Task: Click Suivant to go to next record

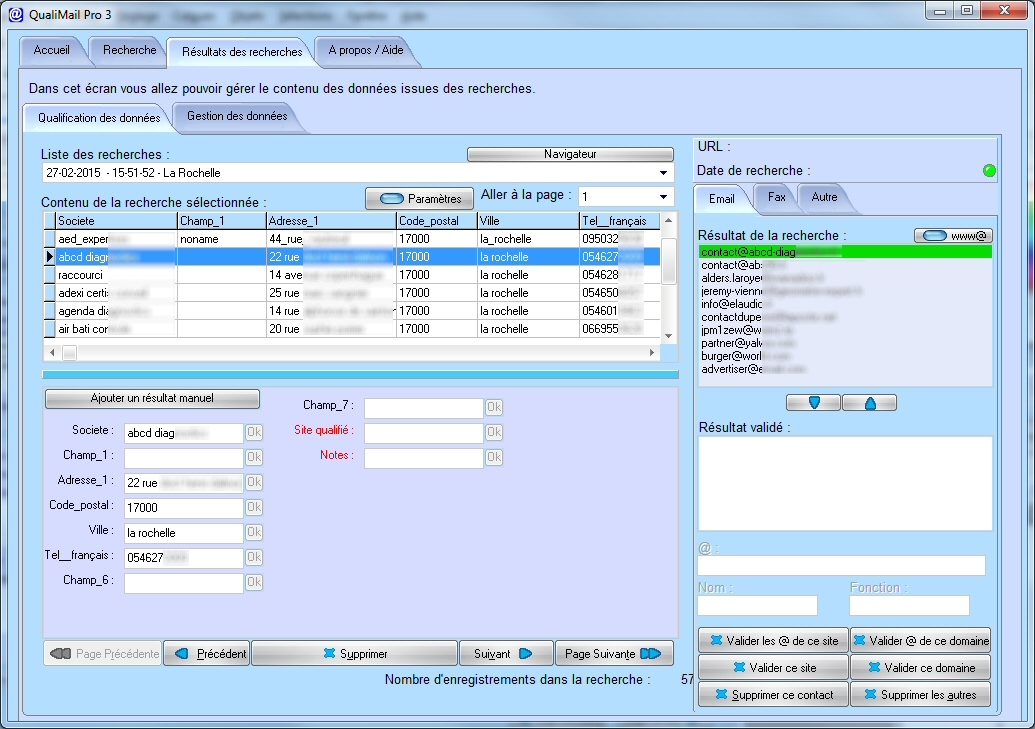Action: click(506, 654)
